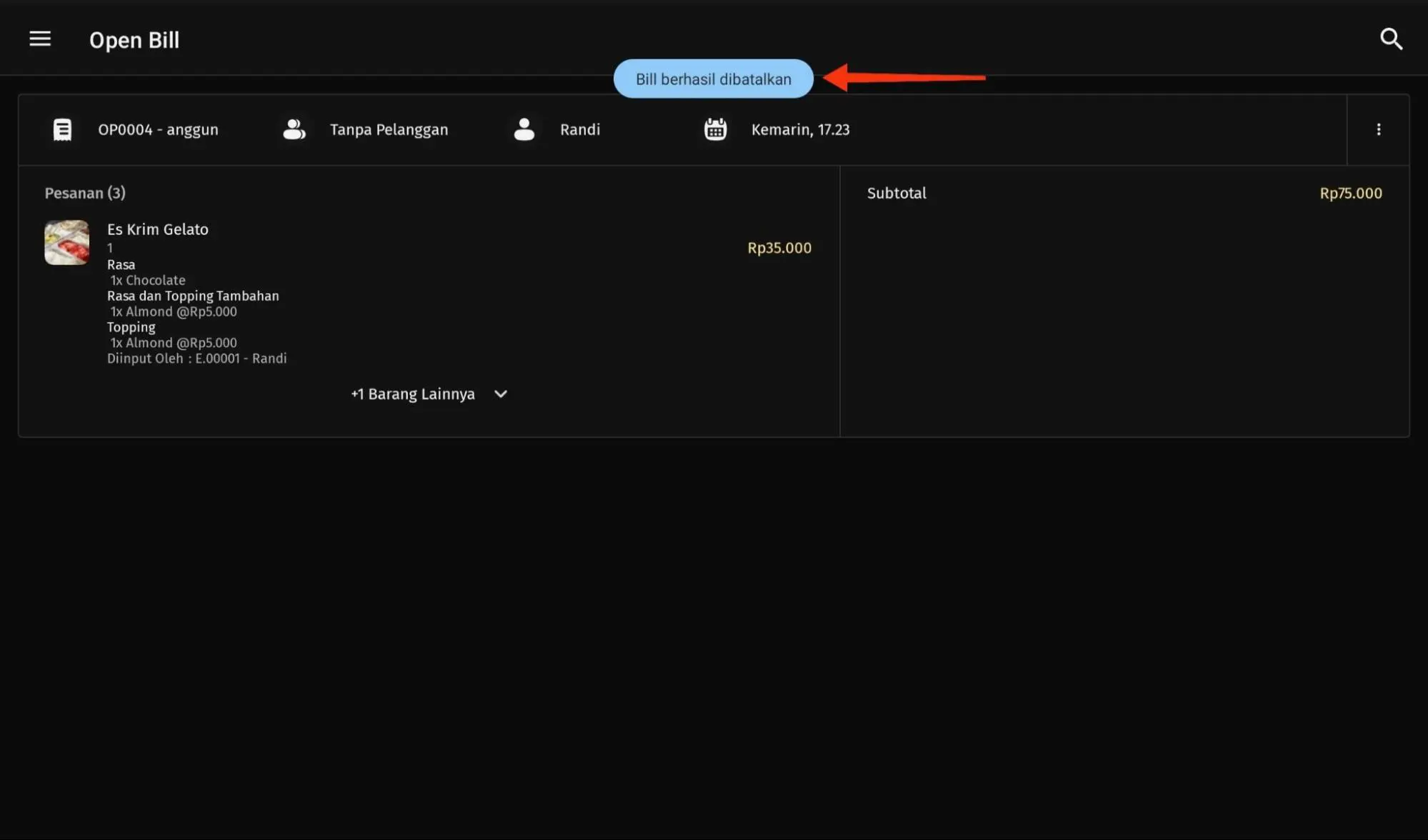Click the Es Krim Gelato thumbnail
The height and width of the screenshot is (840, 1428).
click(x=66, y=243)
